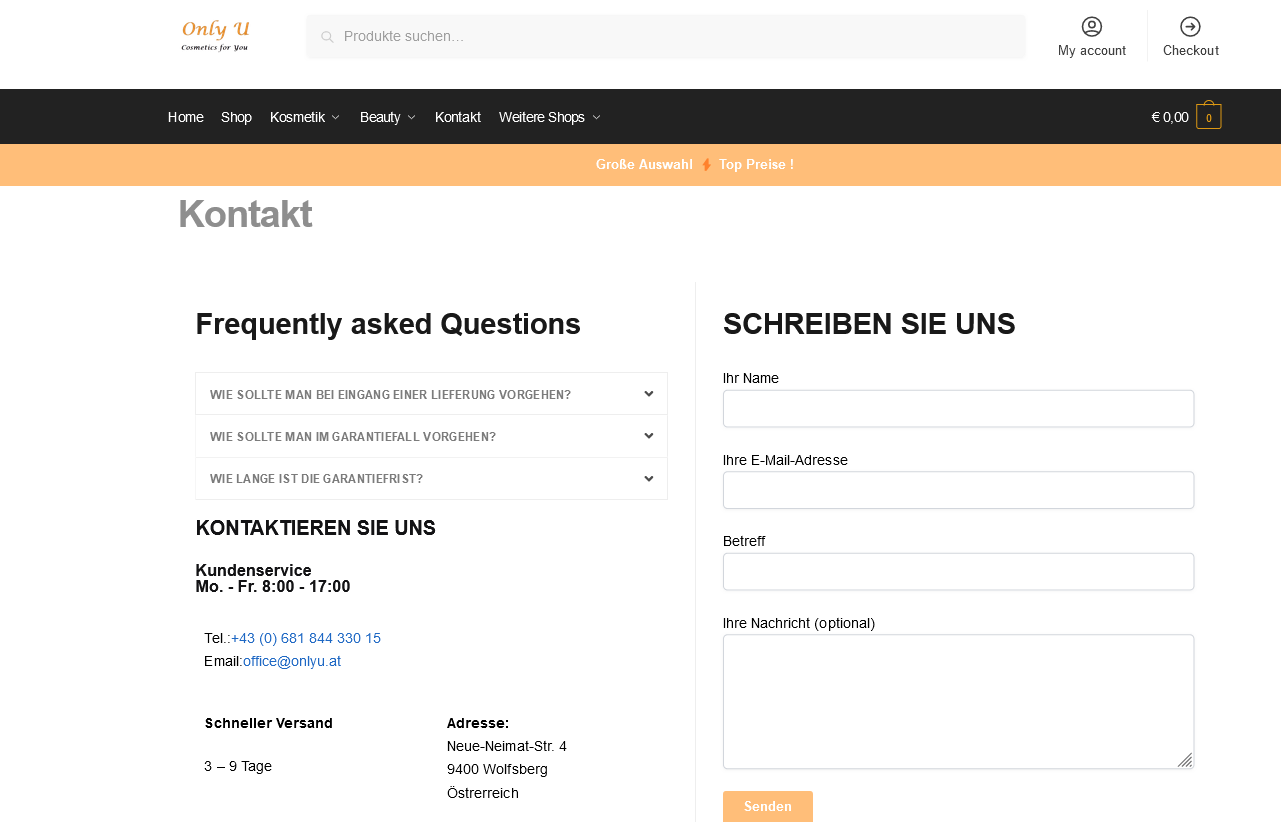This screenshot has width=1281, height=822.
Task: Expand the Garantiefrist FAQ question
Action: 431,479
